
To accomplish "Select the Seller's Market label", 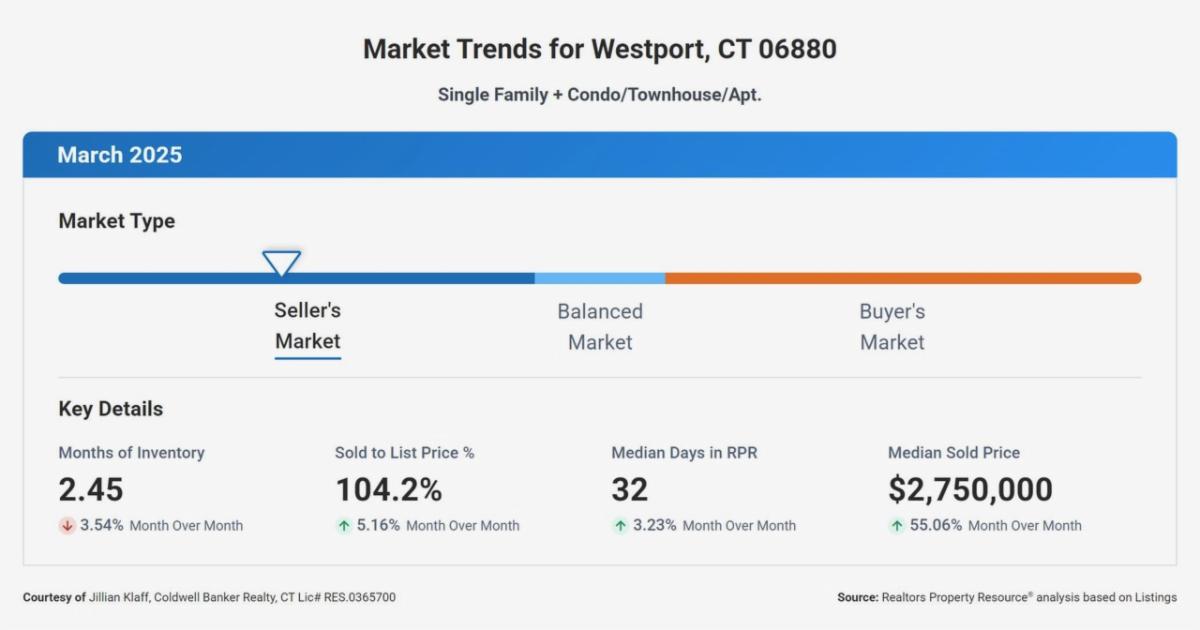I will pos(308,326).
